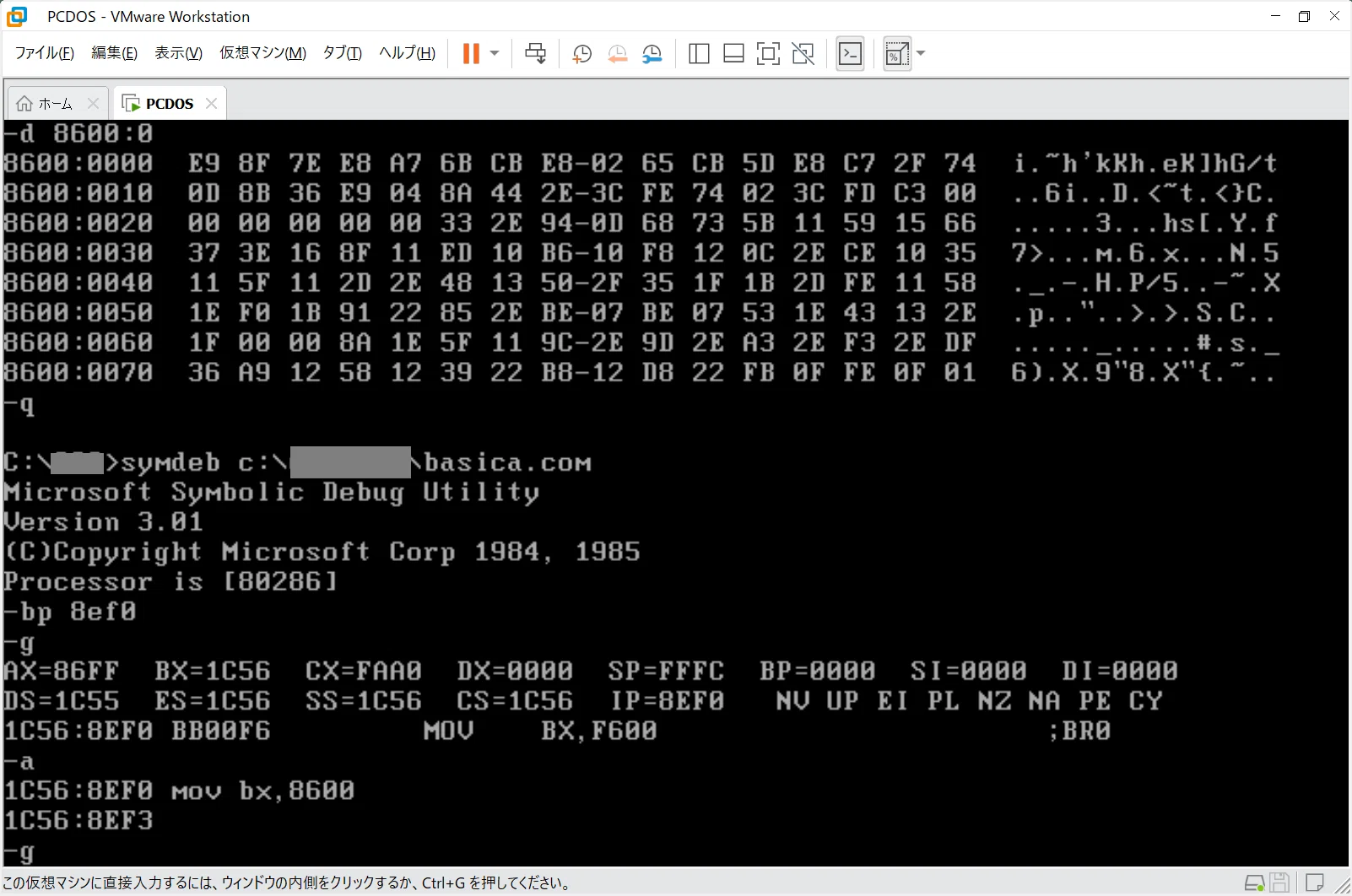Toggle the thumbnail bar view
Screen dimensions: 1352x896
[x=733, y=54]
